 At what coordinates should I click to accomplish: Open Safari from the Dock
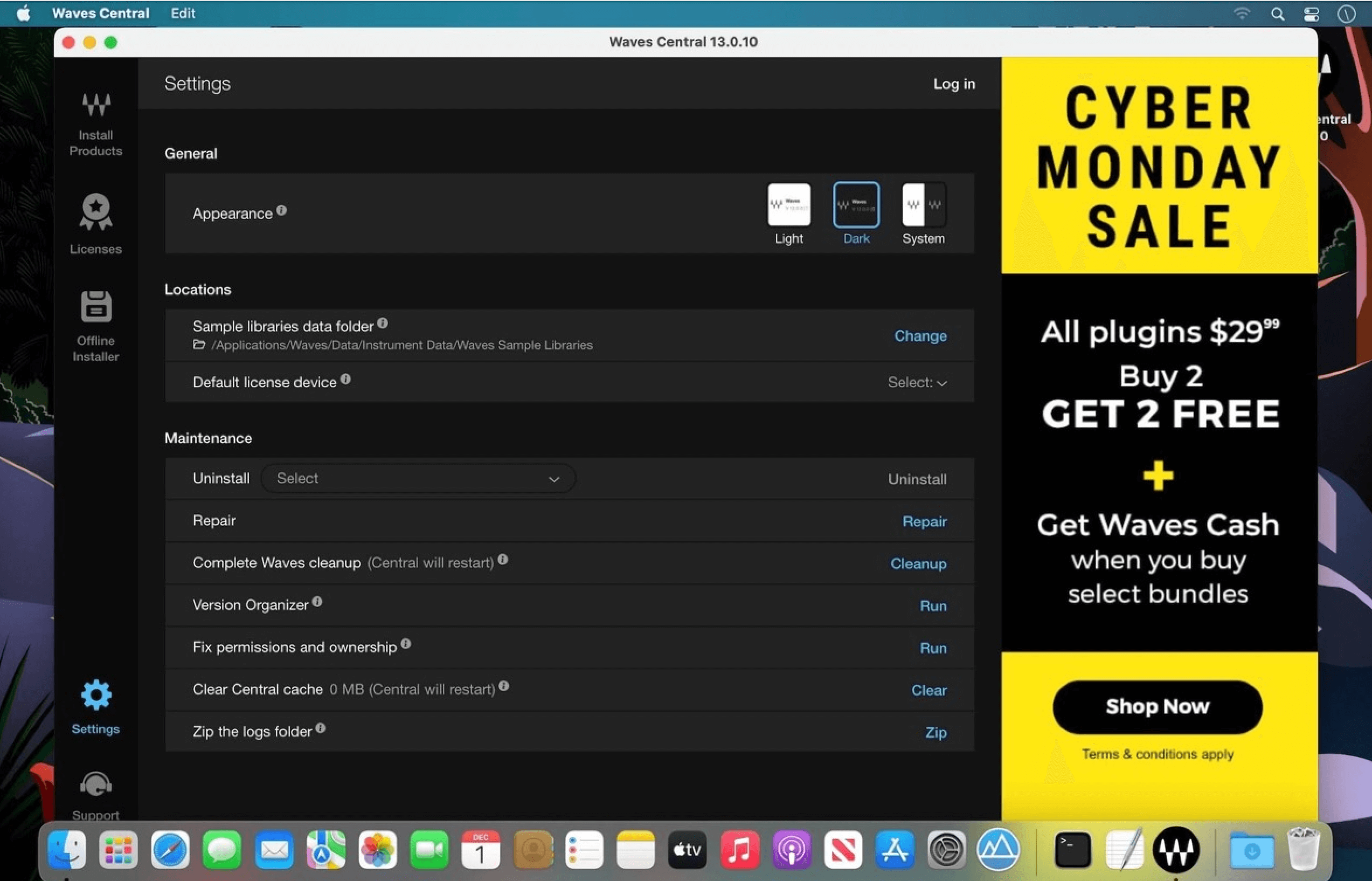(x=170, y=850)
